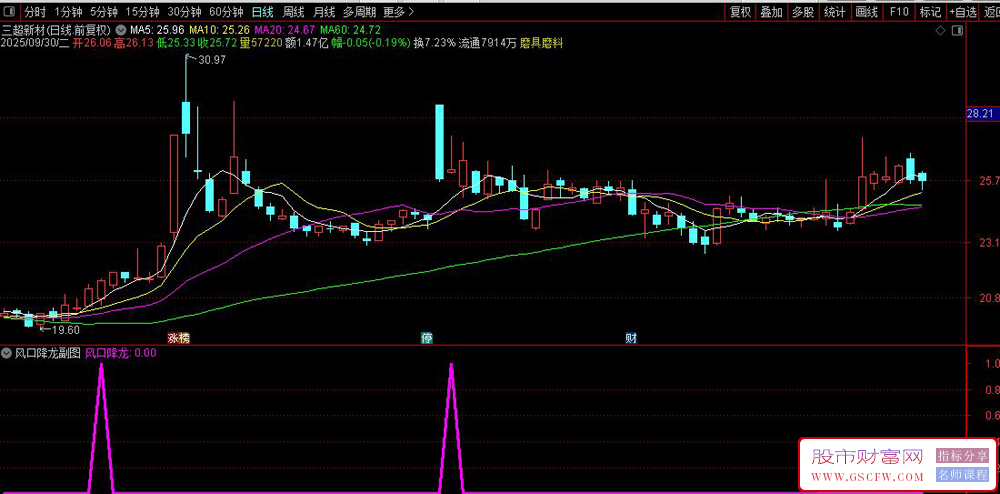
Task: Open the 统计 statistics tool
Action: (x=834, y=11)
